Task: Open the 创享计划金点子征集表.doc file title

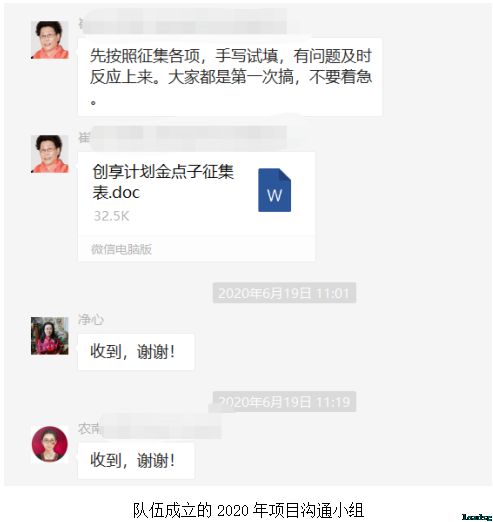Action: pos(163,182)
